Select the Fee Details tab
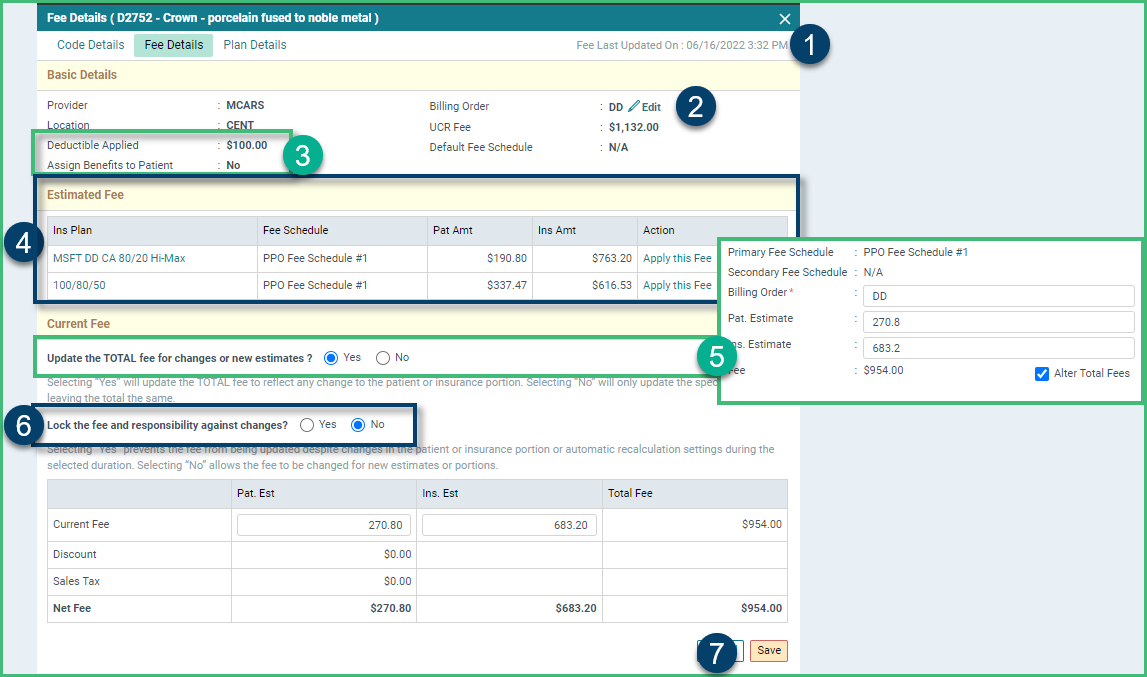 pos(173,45)
